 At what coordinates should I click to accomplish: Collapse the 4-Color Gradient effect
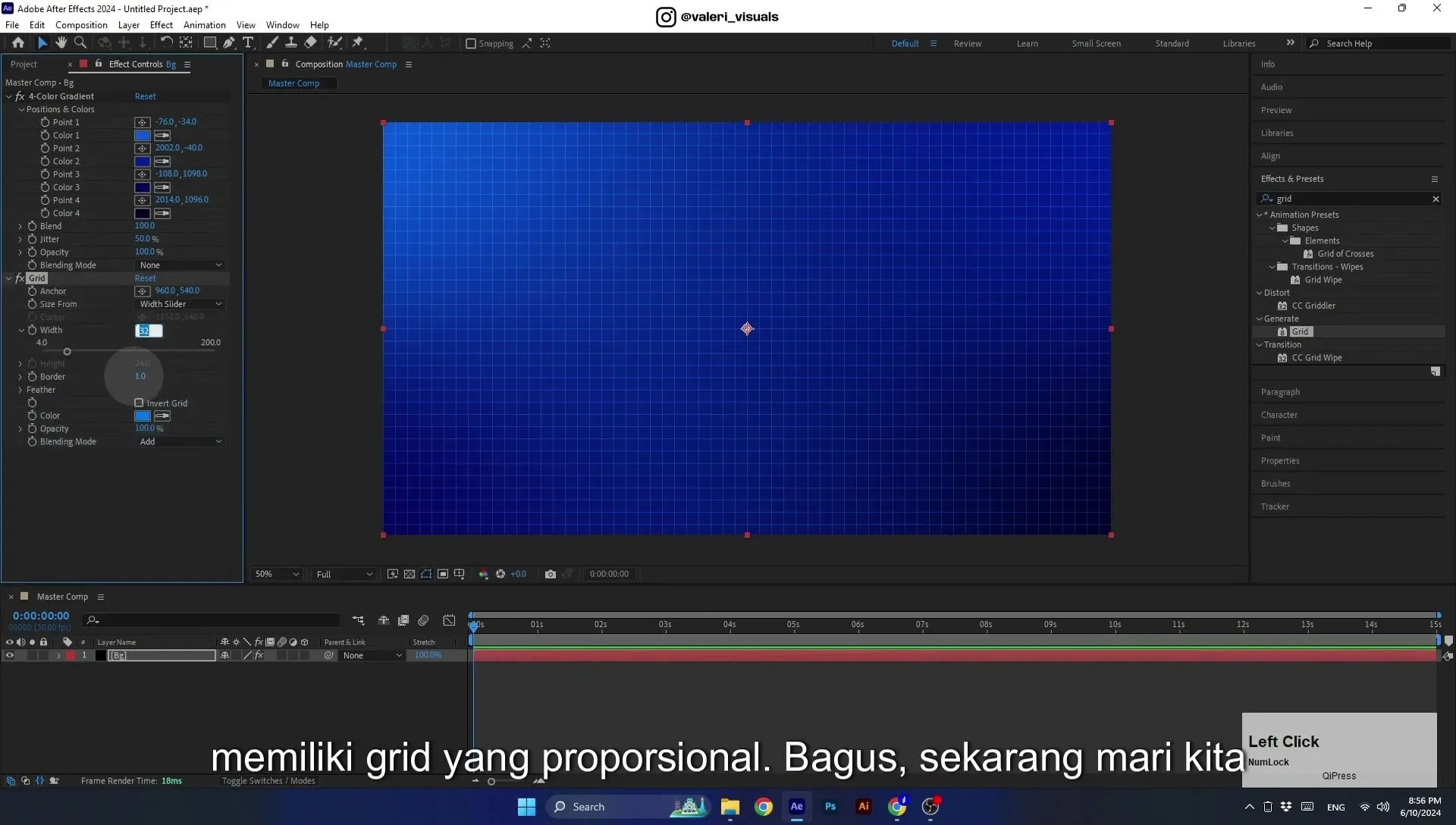pos(9,96)
